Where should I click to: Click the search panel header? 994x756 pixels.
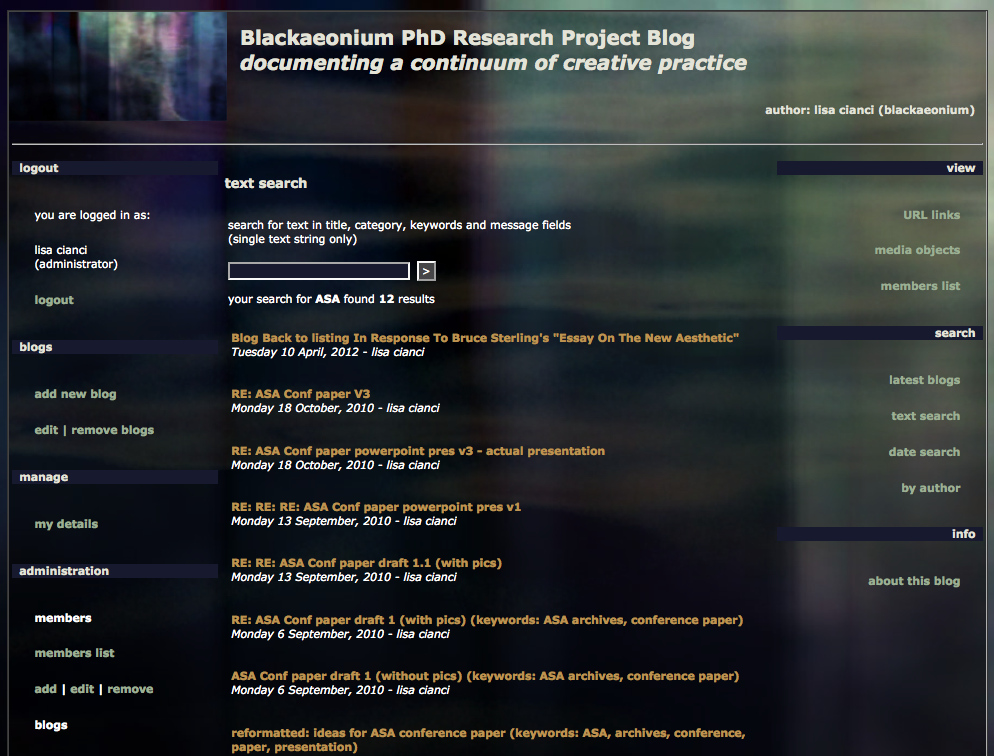[x=880, y=333]
